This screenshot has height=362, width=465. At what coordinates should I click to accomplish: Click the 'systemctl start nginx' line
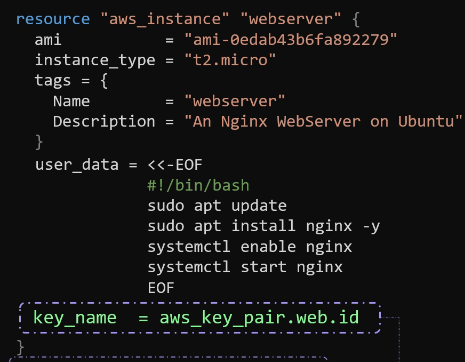pyautogui.click(x=245, y=268)
